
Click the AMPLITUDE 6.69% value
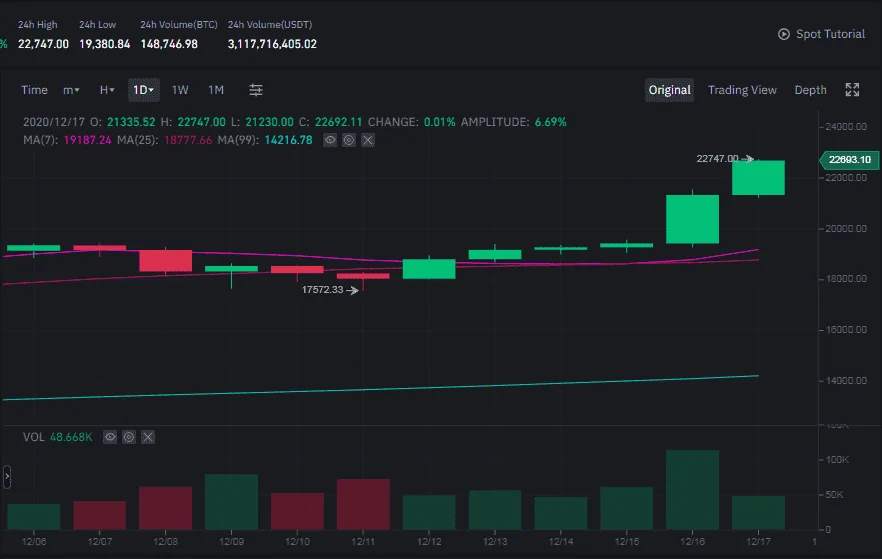551,122
